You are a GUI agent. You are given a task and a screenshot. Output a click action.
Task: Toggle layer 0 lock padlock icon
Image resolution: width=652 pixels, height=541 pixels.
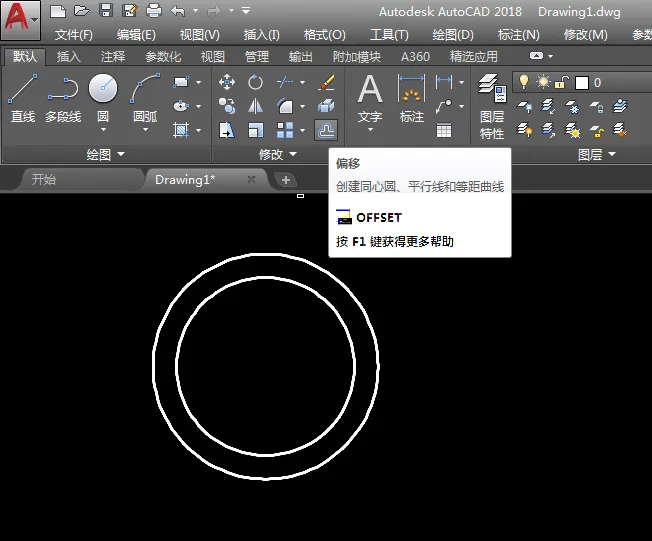pyautogui.click(x=562, y=82)
